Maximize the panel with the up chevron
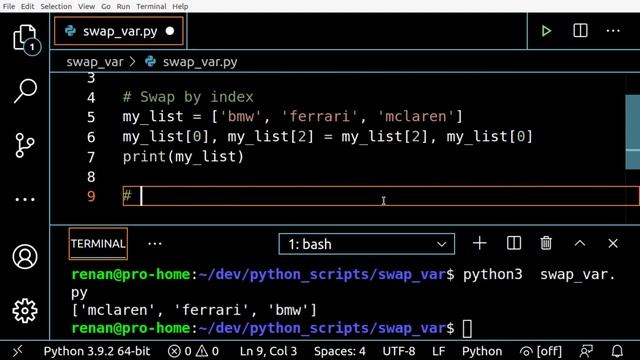640x360 pixels. tap(580, 243)
